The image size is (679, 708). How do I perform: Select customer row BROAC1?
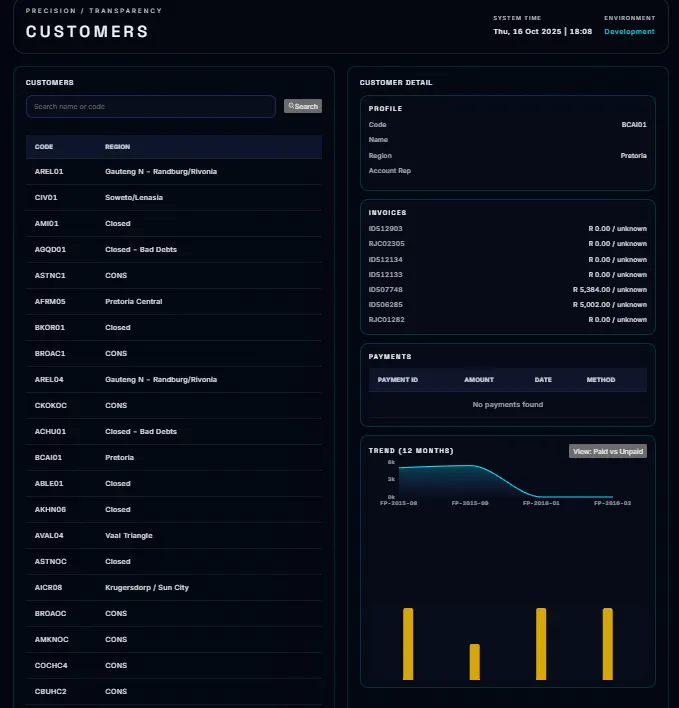coord(174,354)
